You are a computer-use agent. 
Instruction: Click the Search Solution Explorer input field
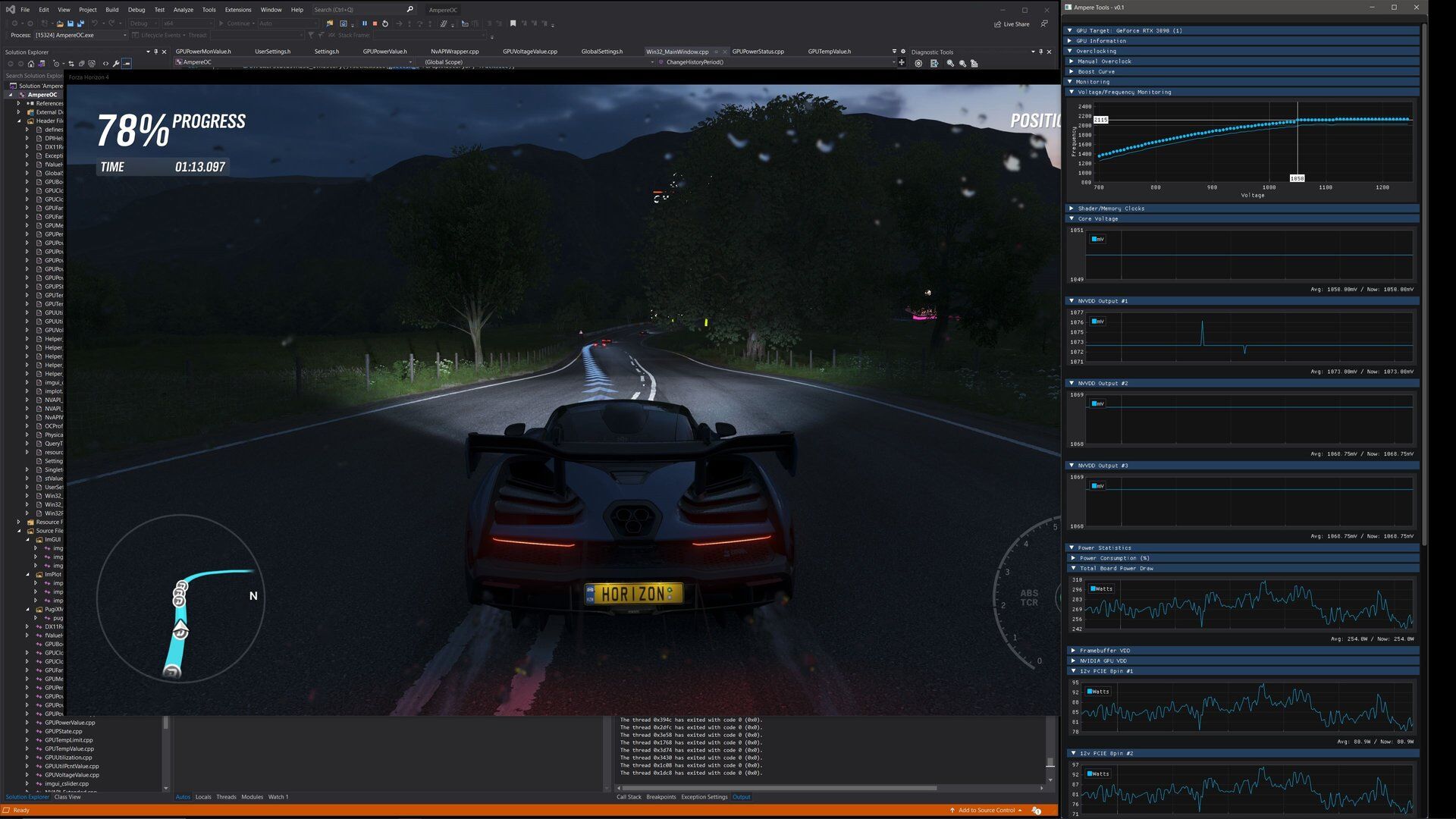pyautogui.click(x=34, y=76)
